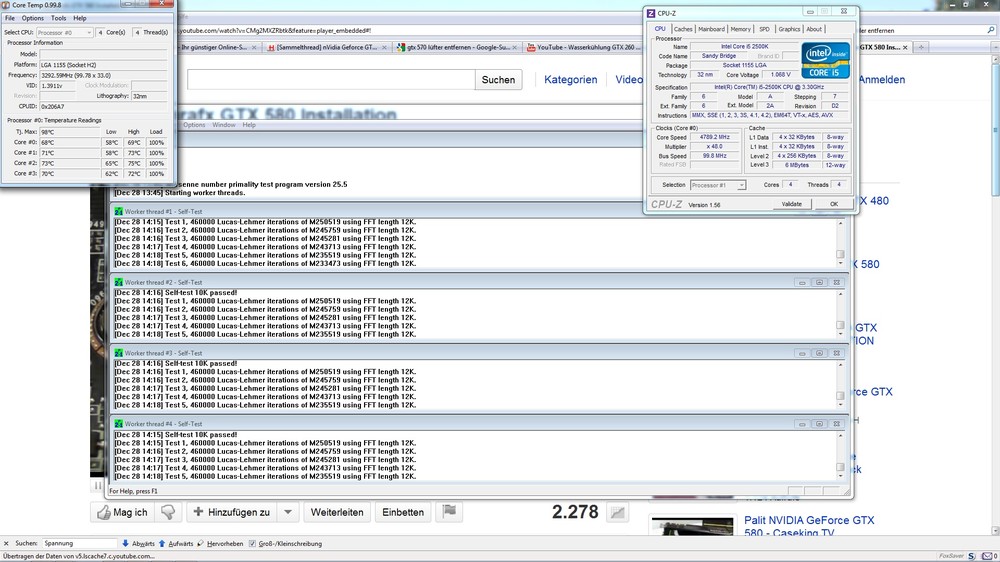Click the flag report icon
Screen dimensions: 1000x562
pos(449,512)
